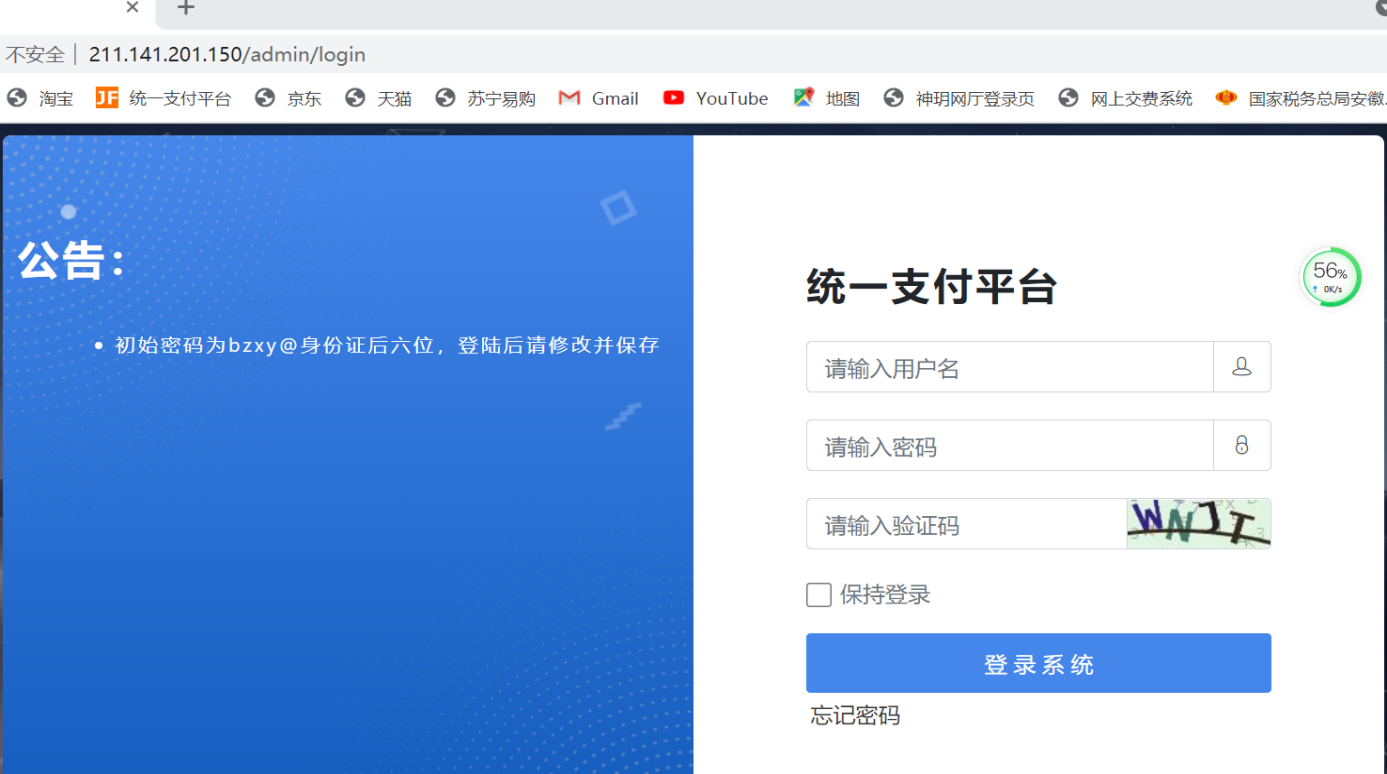Viewport: 1387px width, 774px height.
Task: Click the 忘记密码 link
Action: [855, 716]
